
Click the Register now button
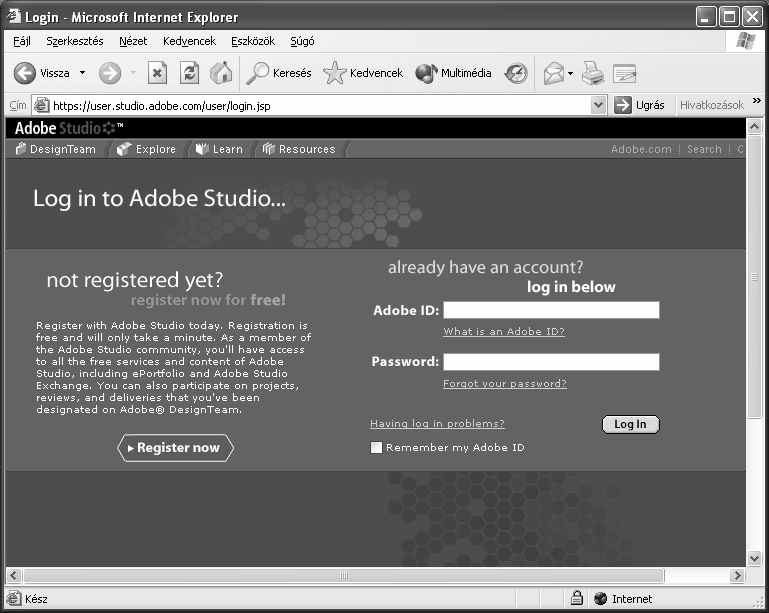[175, 448]
